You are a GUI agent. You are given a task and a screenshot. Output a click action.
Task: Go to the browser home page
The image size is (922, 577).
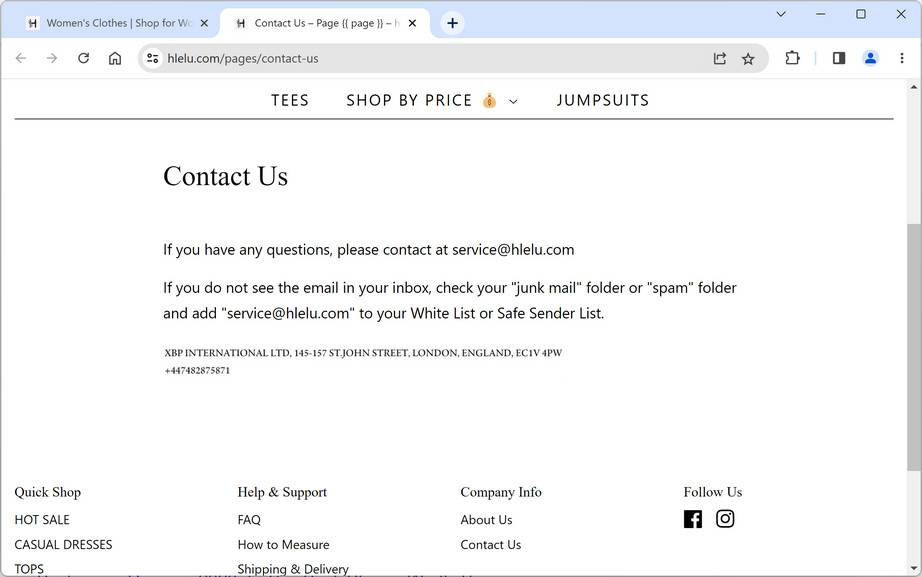pyautogui.click(x=115, y=58)
